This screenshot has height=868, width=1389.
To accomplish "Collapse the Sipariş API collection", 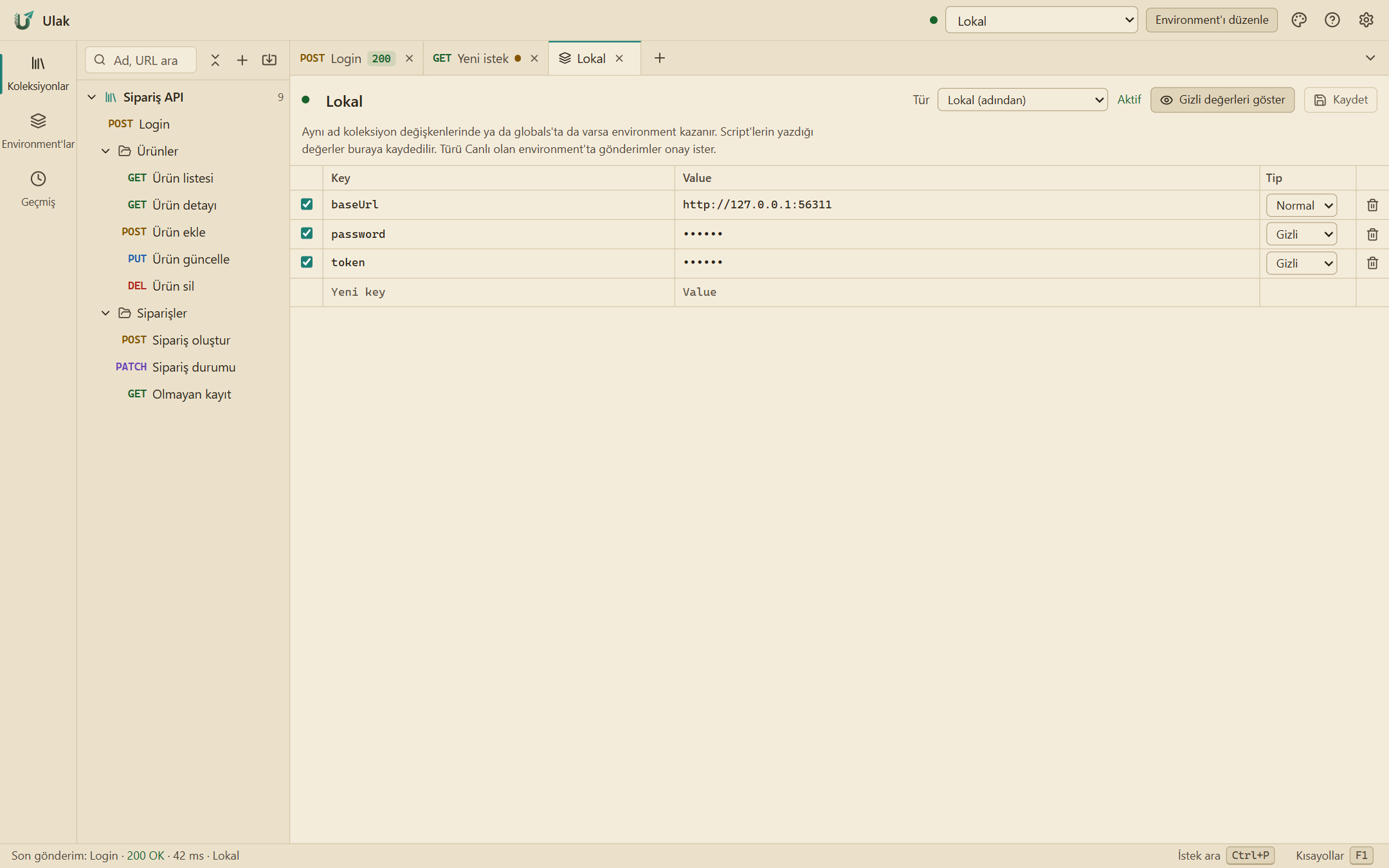I will [x=92, y=97].
